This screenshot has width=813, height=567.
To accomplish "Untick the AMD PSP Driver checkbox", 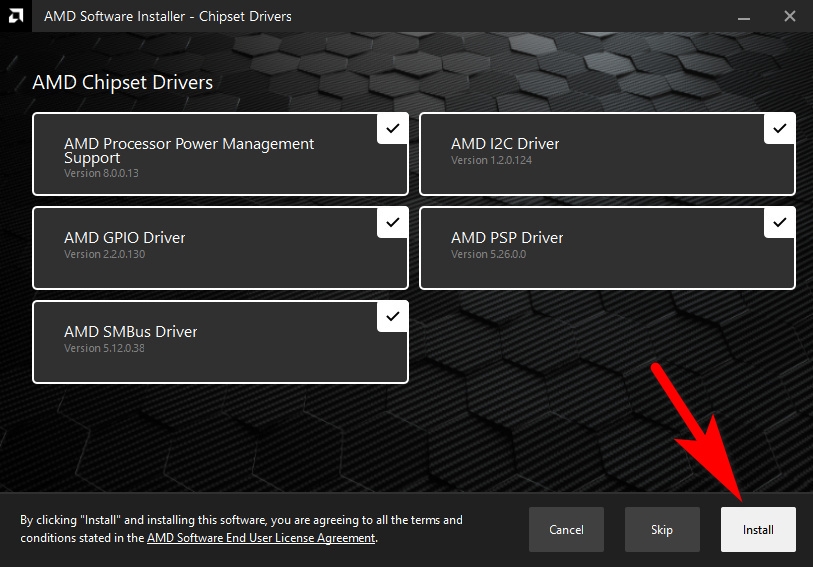I will (779, 222).
